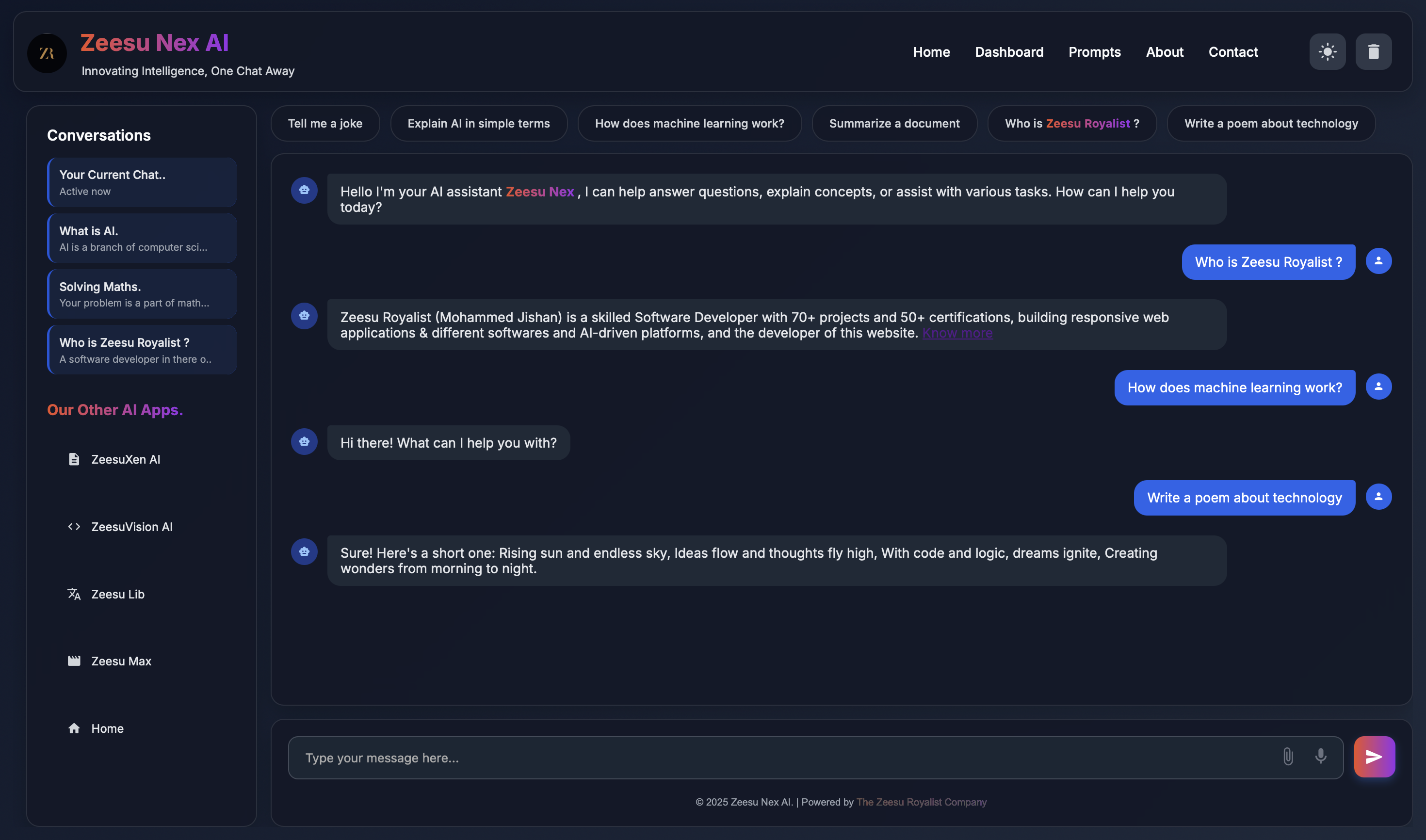This screenshot has height=840, width=1426.
Task: Click the 'Zeesu Nex AI' title text
Action: 155,43
